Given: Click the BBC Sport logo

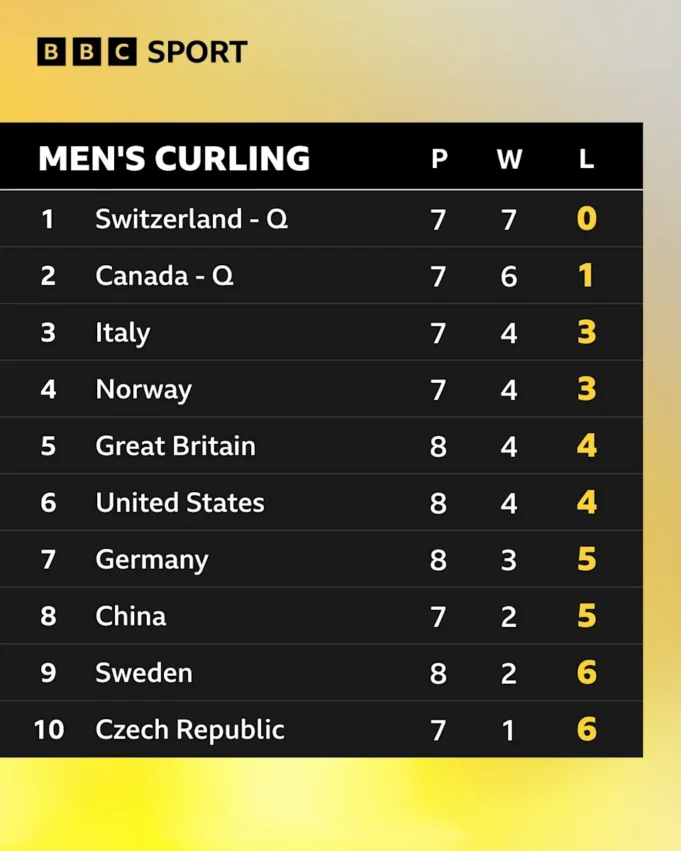Looking at the screenshot, I should [x=142, y=52].
